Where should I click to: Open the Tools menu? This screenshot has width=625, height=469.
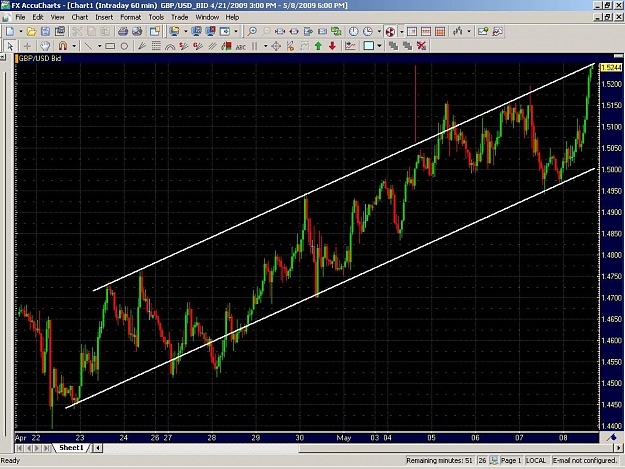coord(156,17)
